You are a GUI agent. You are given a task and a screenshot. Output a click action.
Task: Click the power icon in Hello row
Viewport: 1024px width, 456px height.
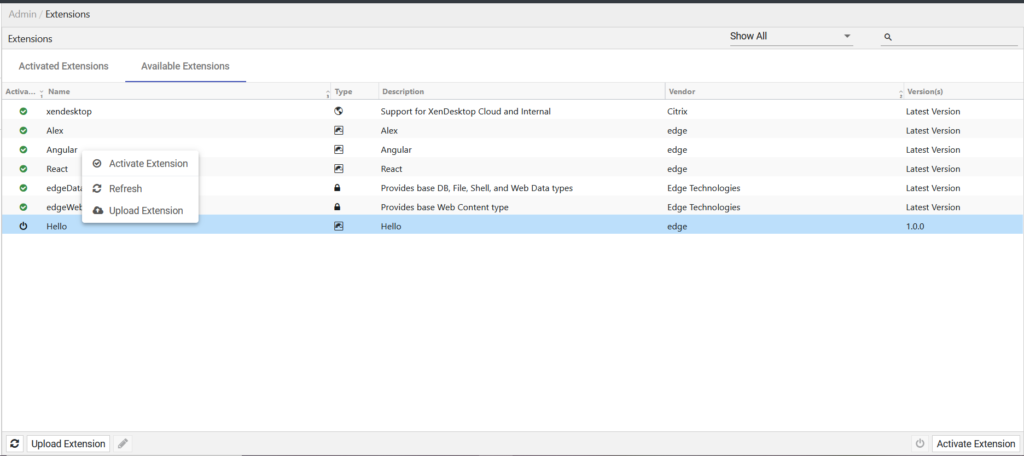point(24,226)
